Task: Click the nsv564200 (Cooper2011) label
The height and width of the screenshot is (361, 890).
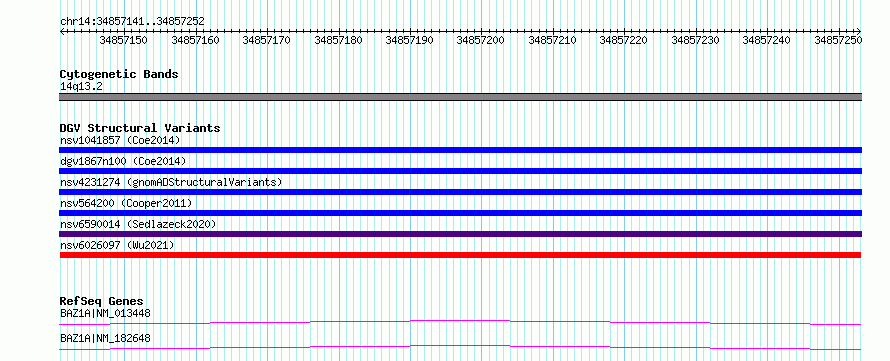Action: click(126, 203)
